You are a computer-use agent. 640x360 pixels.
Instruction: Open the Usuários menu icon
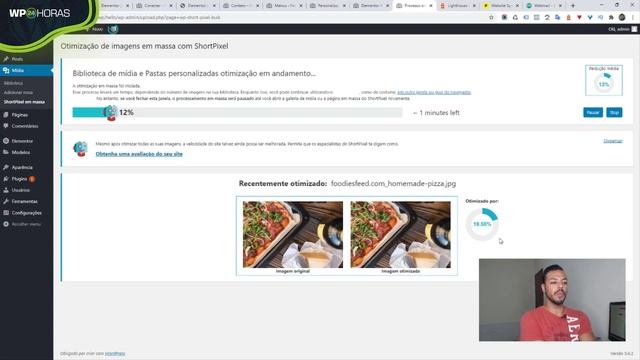(x=6, y=190)
